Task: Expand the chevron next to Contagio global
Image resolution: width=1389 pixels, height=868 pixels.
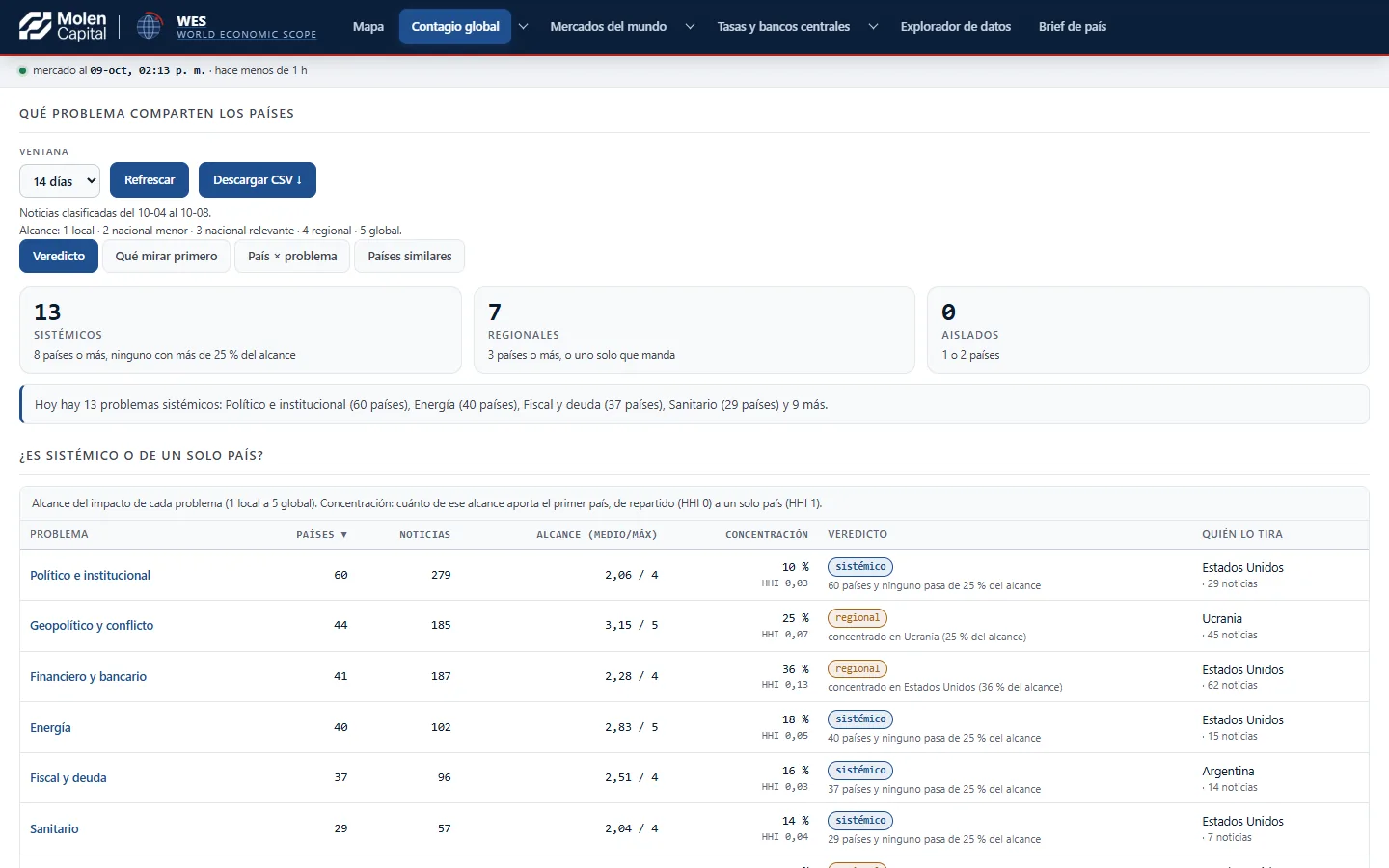Action: coord(524,27)
